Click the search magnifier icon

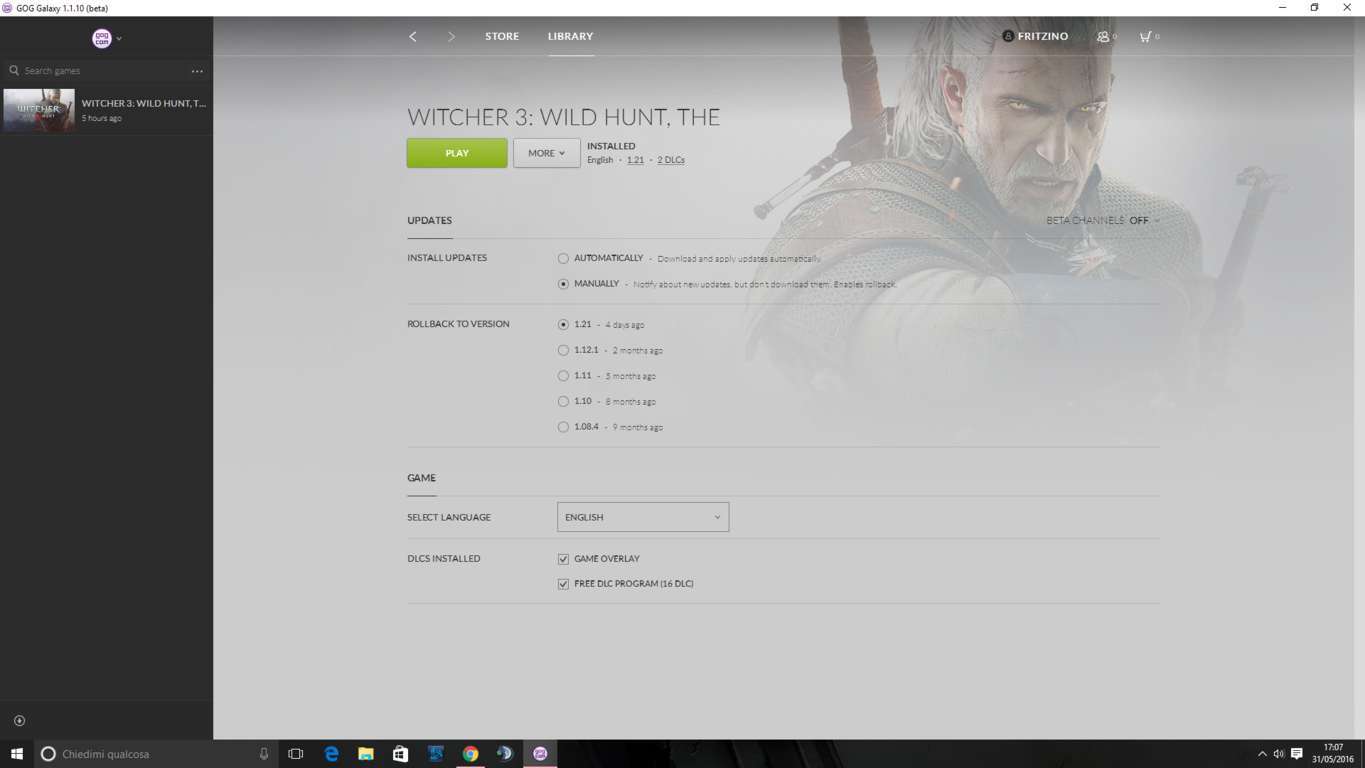click(14, 71)
